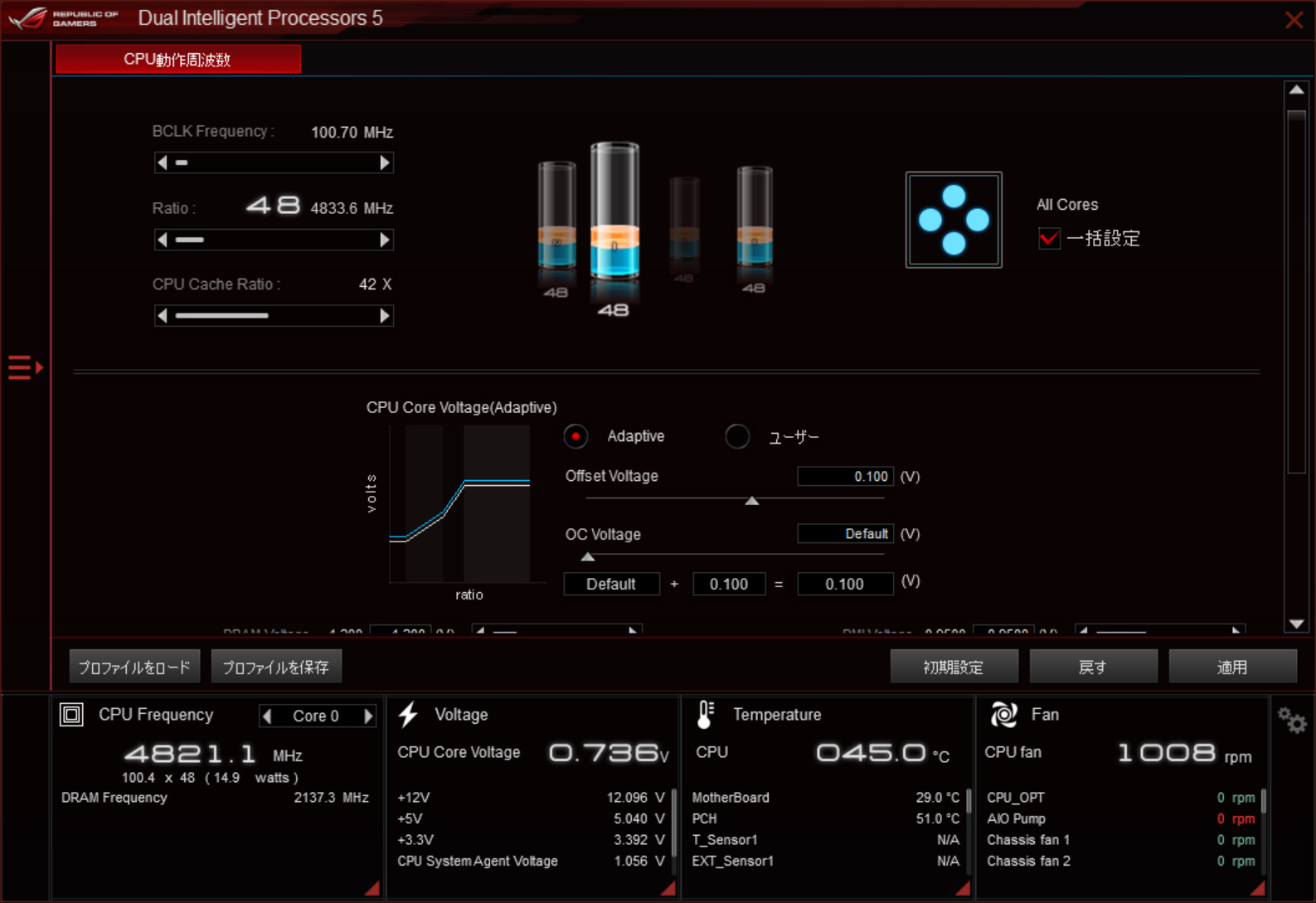Decrease the Ratio with the left arrow
The width and height of the screenshot is (1316, 903).
pos(163,240)
